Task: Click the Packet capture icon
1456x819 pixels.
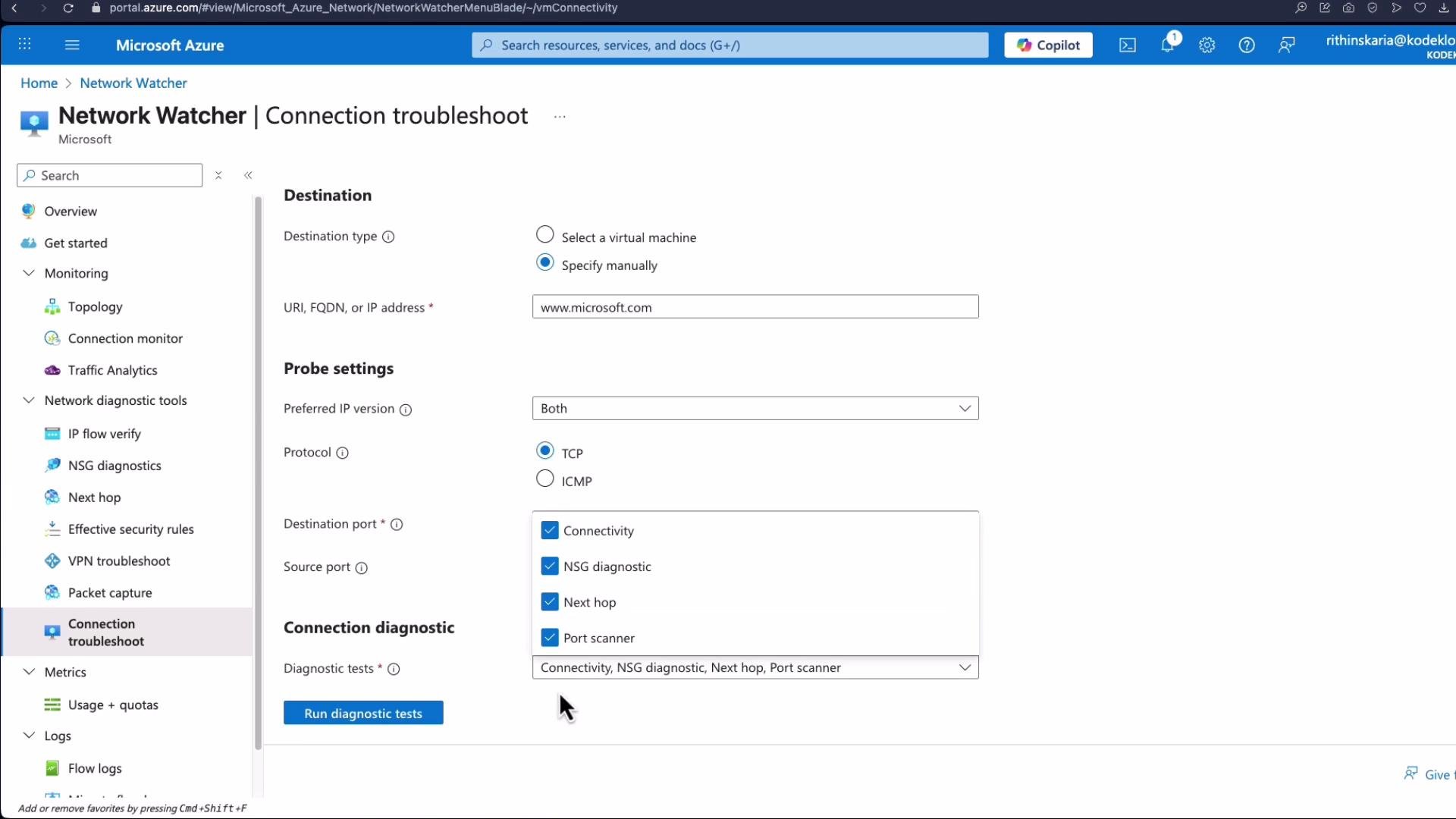Action: pyautogui.click(x=52, y=593)
